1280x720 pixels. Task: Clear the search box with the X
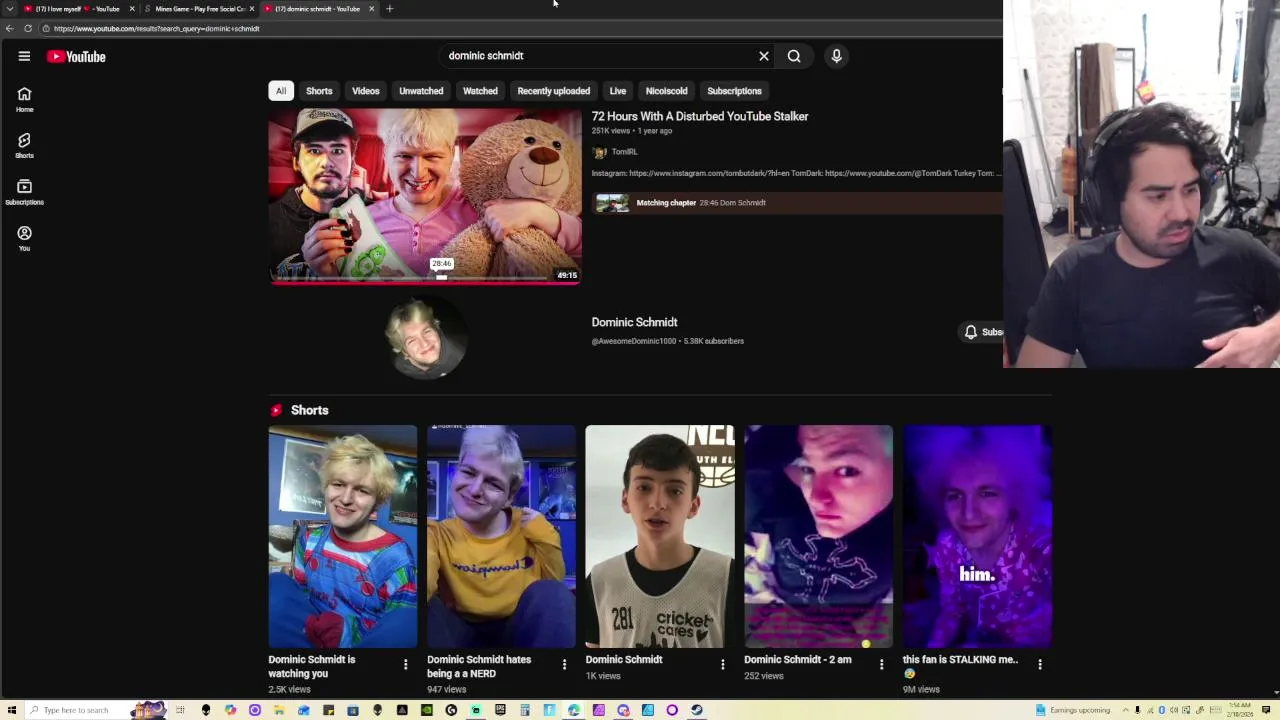pos(764,56)
